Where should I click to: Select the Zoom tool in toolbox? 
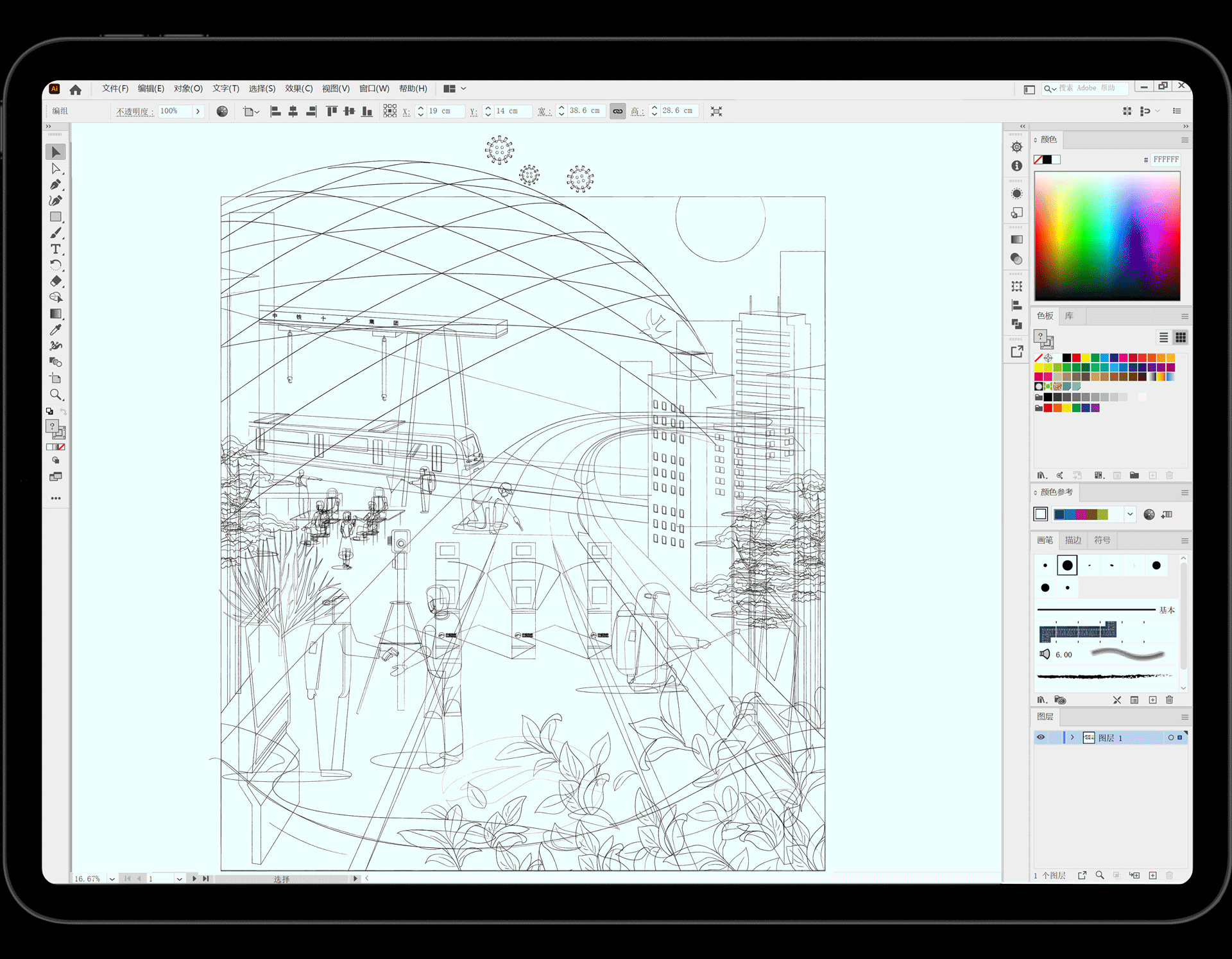pos(56,394)
